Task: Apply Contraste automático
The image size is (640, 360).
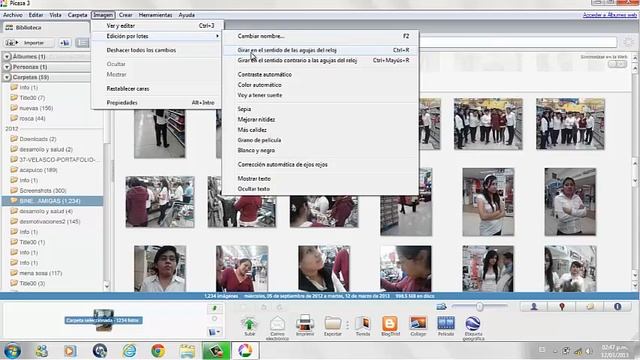Action: click(321, 74)
